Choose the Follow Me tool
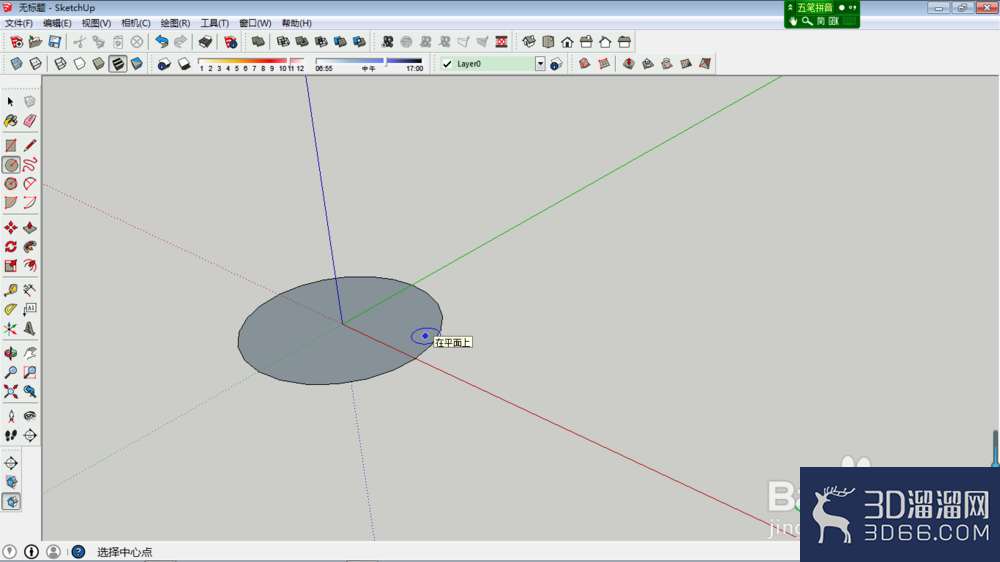The height and width of the screenshot is (562, 1000). 30,247
